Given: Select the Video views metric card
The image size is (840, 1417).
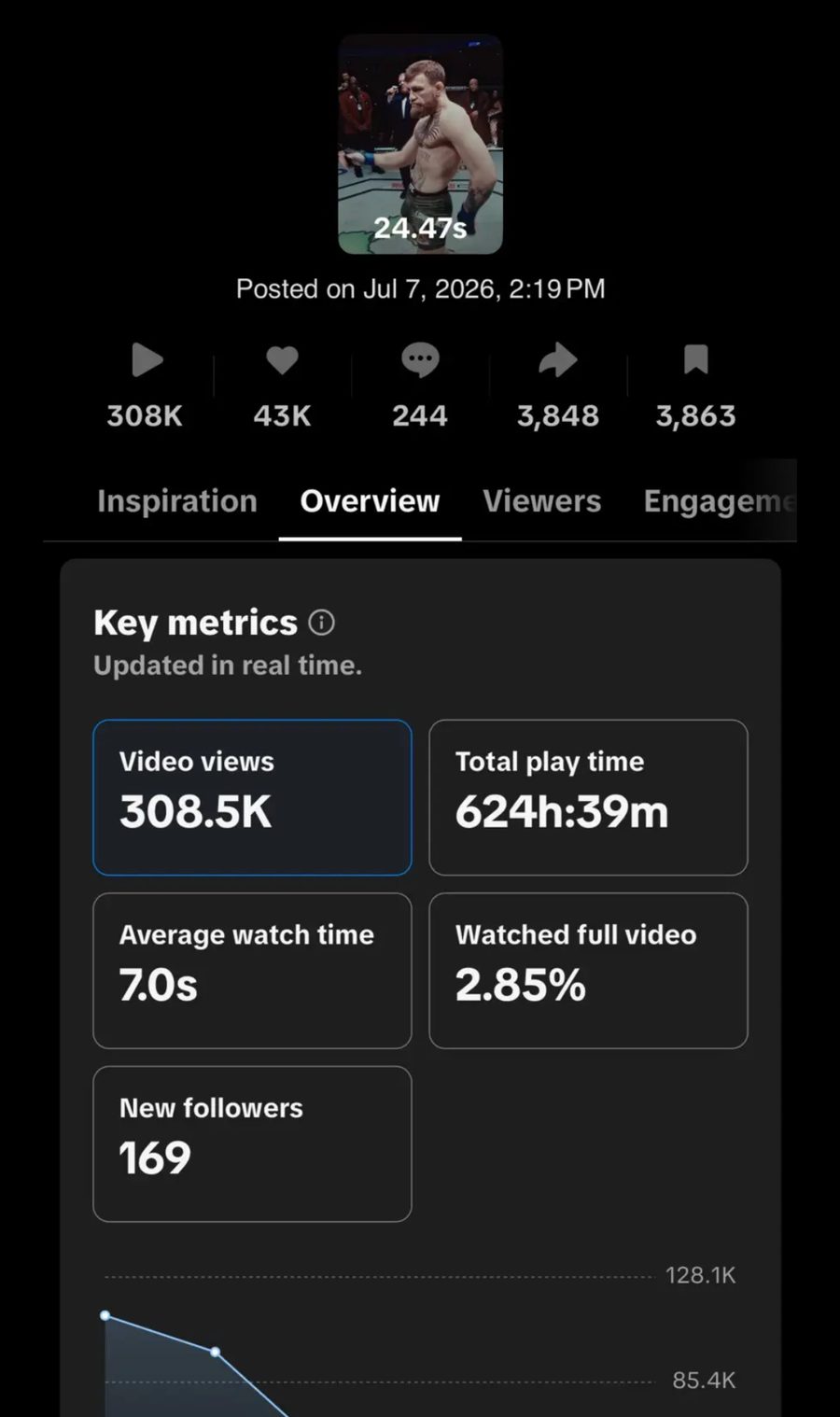Looking at the screenshot, I should pyautogui.click(x=252, y=797).
